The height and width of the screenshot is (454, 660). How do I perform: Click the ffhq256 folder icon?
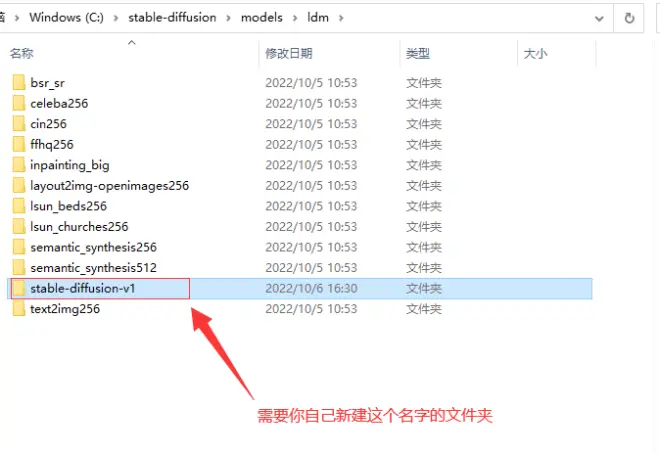pos(19,144)
